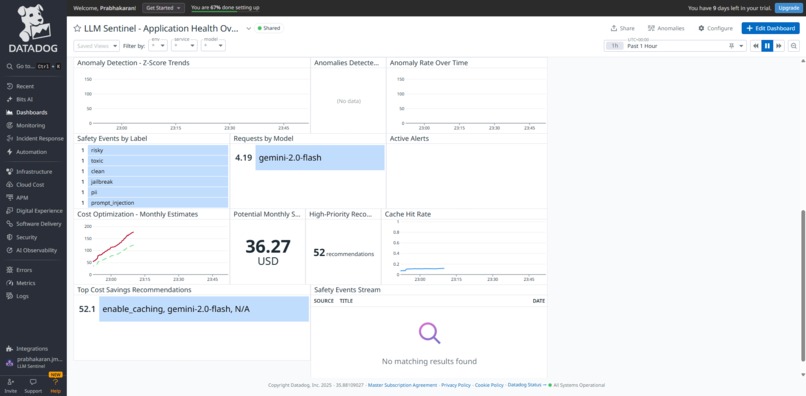Step the time range backward
The height and width of the screenshot is (396, 806).
756,46
